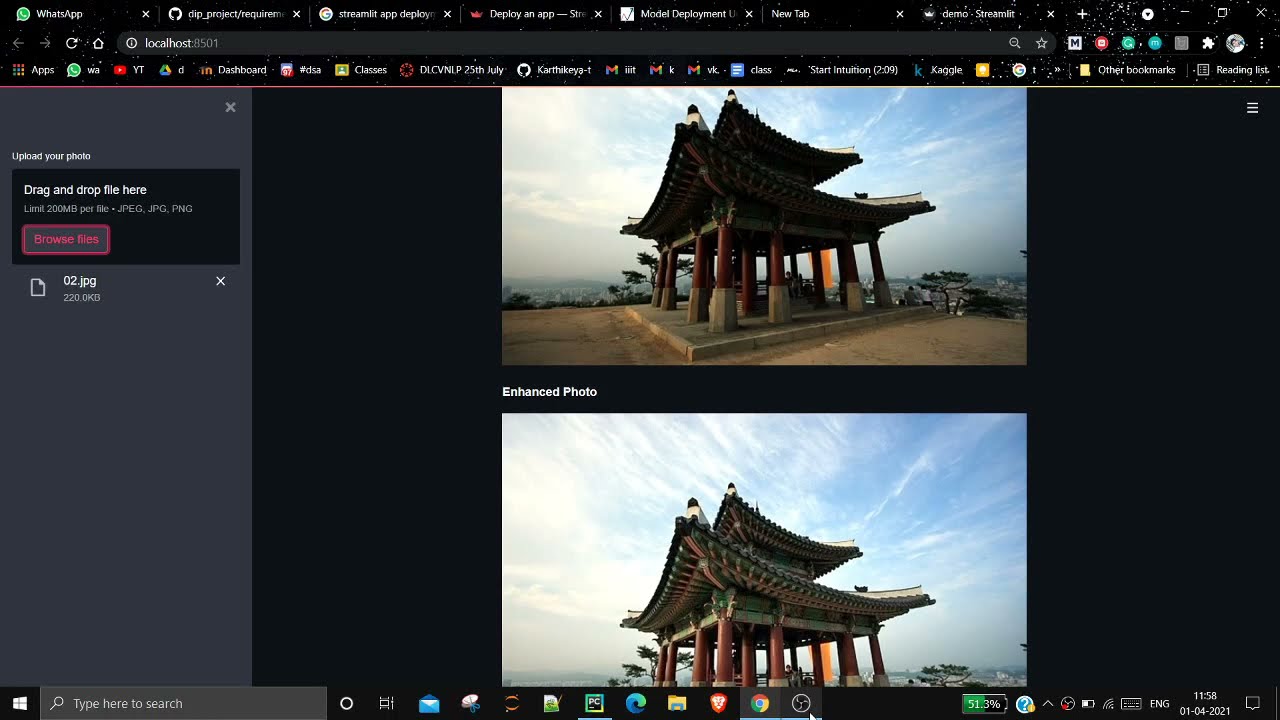Switch to the WhatsApp tab
Viewport: 1280px width, 720px height.
coord(78,14)
